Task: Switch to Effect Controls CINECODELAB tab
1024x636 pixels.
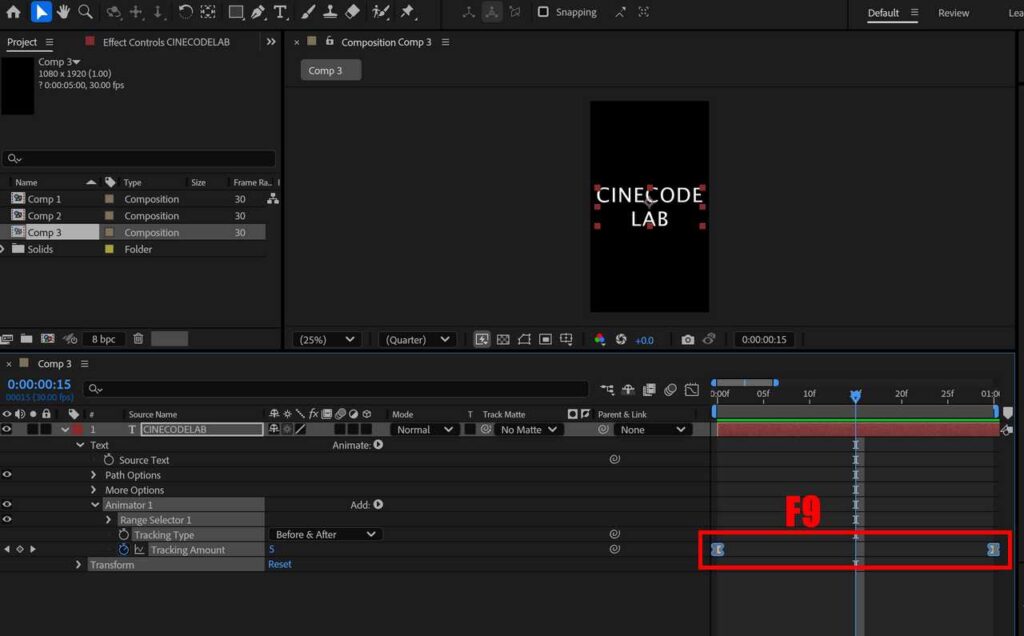Action: pyautogui.click(x=166, y=42)
